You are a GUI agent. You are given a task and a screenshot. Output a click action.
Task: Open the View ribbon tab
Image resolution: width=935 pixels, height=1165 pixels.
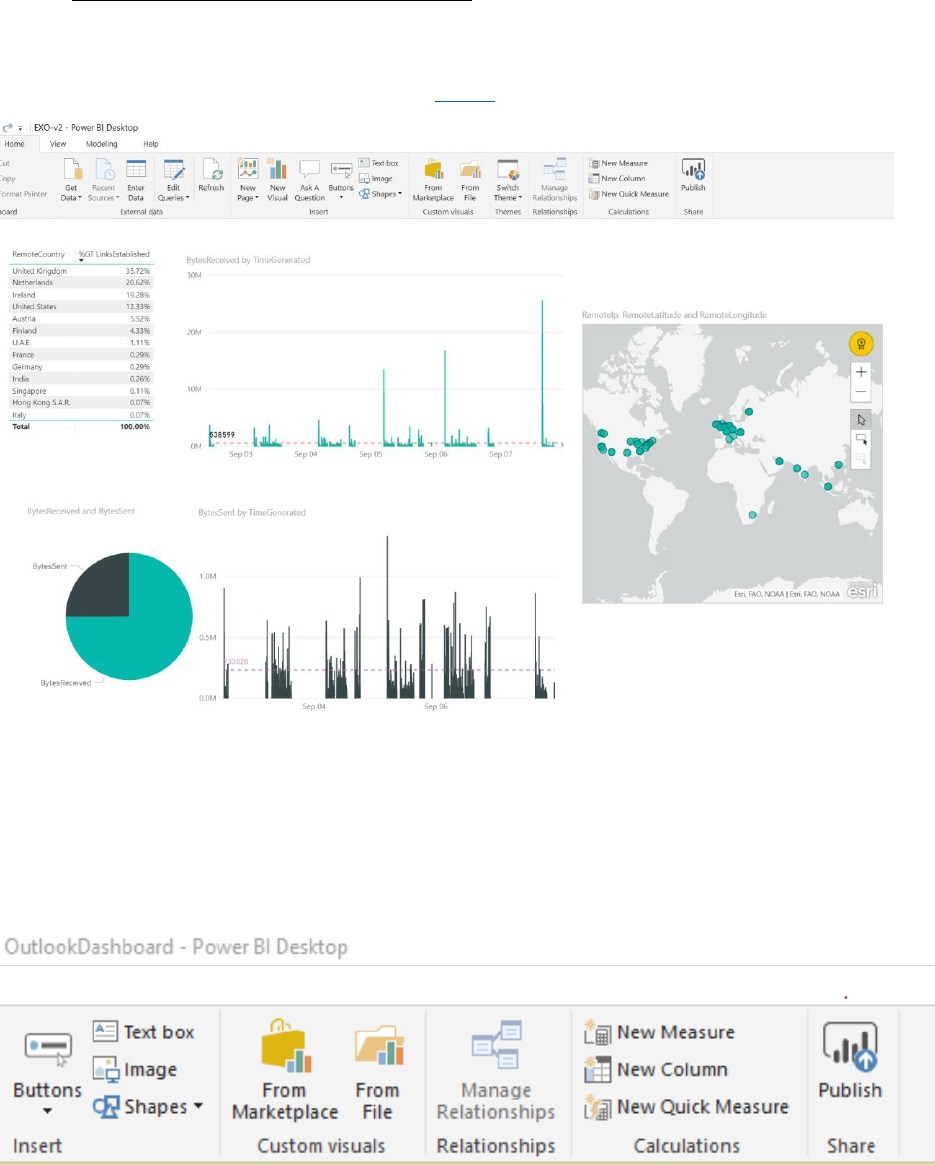tap(58, 144)
